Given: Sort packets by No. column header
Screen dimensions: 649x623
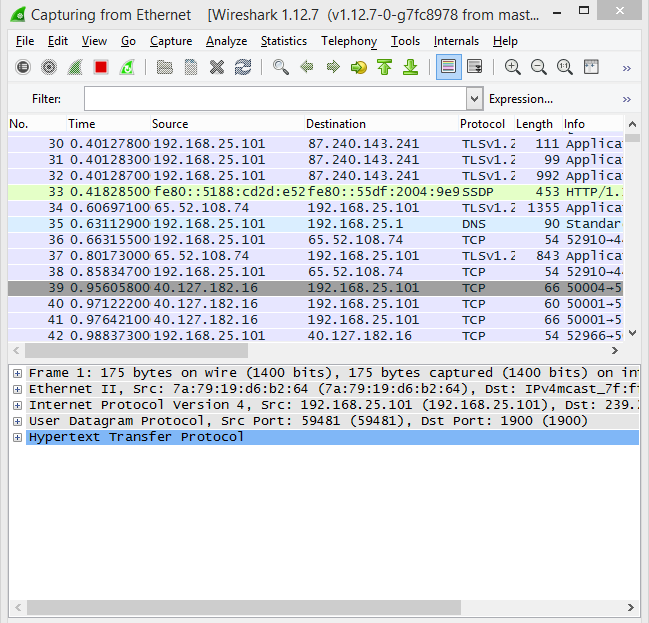Looking at the screenshot, I should pyautogui.click(x=37, y=124).
